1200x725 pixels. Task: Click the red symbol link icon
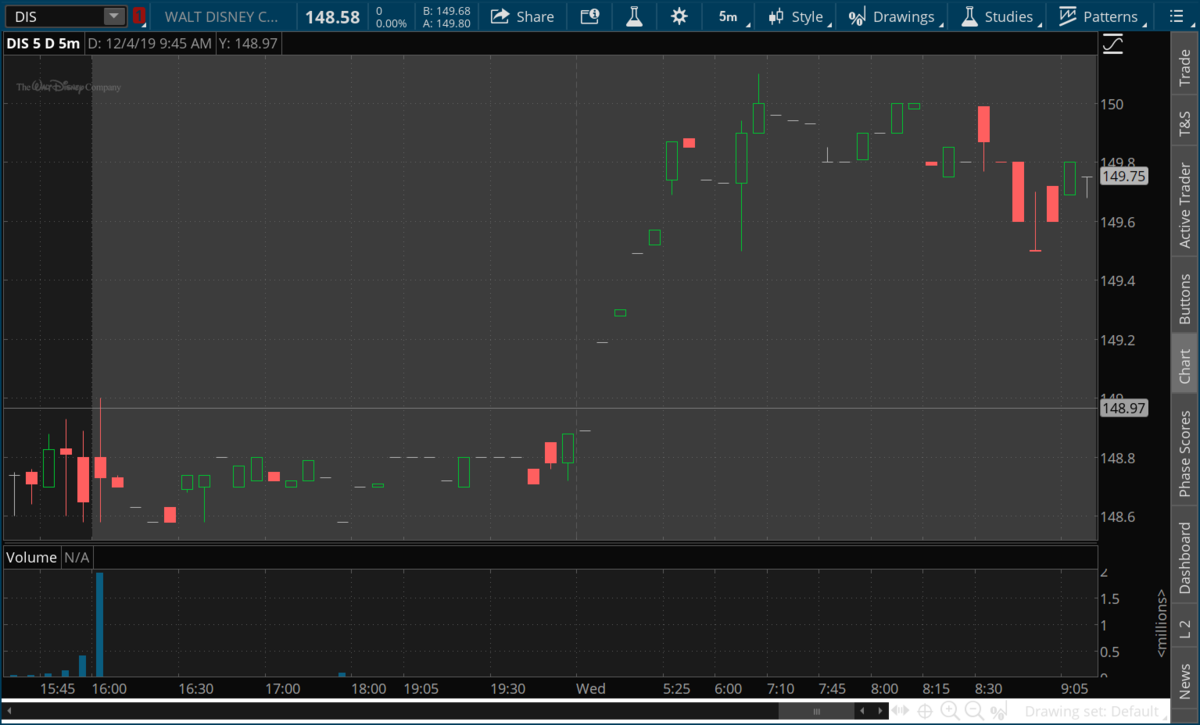[139, 16]
